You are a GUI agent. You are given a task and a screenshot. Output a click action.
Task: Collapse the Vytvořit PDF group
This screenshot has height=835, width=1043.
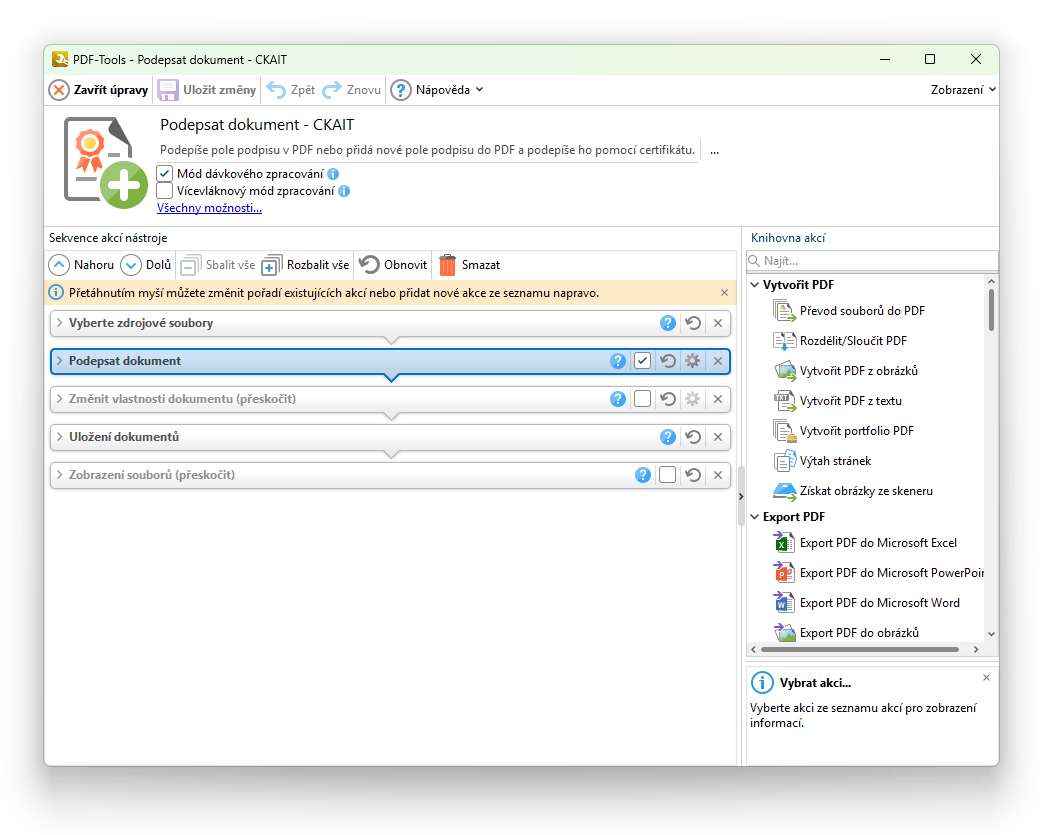point(755,285)
